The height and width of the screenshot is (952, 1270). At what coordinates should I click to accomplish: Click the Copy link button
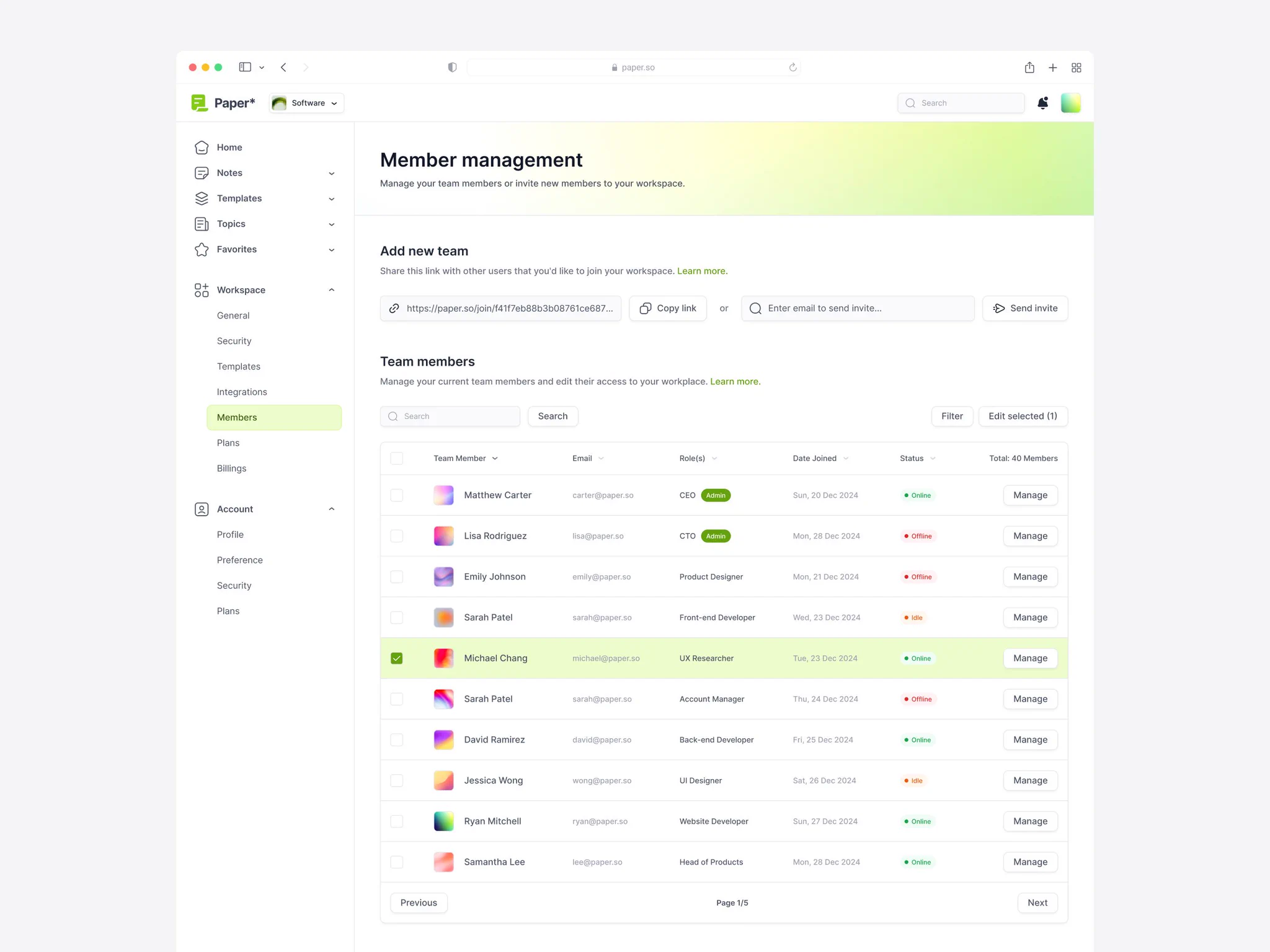coord(668,308)
